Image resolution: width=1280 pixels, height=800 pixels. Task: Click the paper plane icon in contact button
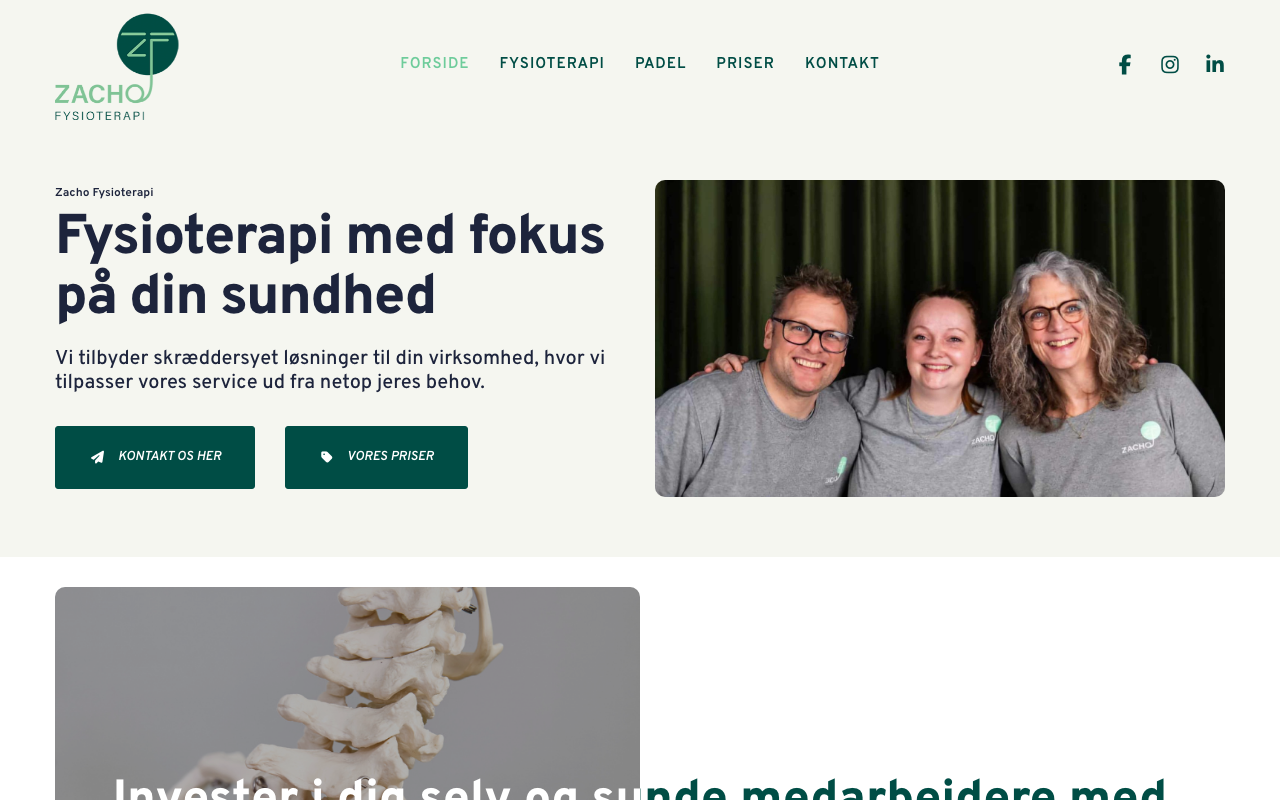tap(98, 457)
